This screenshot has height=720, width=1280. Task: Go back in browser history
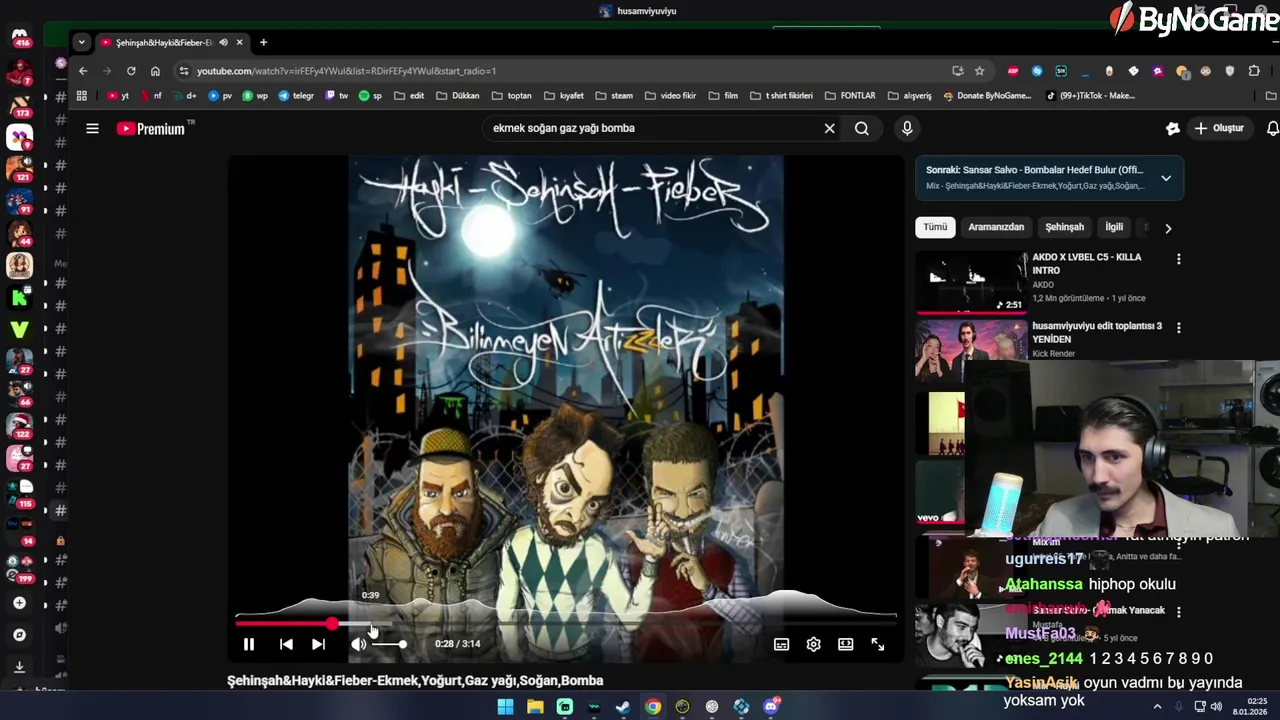point(83,71)
